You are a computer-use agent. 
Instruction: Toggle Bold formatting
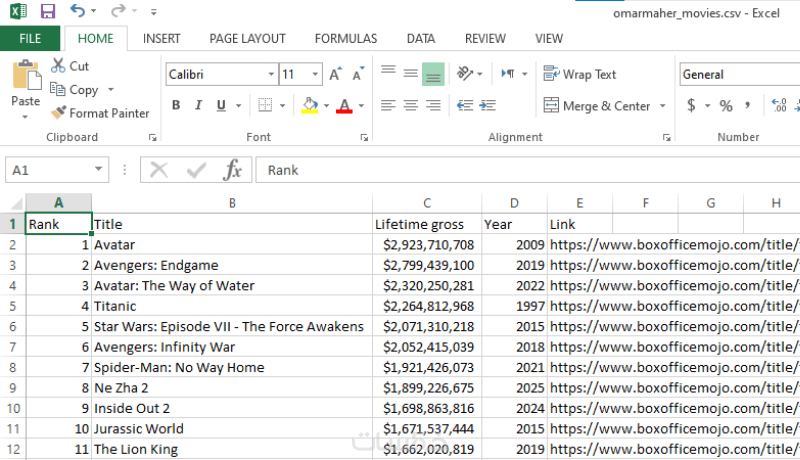[x=176, y=105]
